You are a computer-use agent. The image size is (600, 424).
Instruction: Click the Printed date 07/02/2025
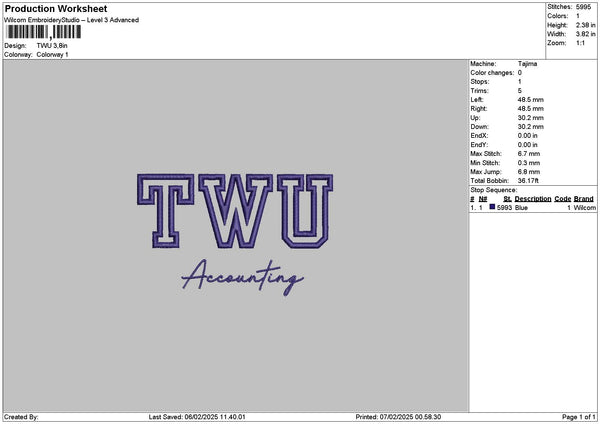(x=398, y=417)
